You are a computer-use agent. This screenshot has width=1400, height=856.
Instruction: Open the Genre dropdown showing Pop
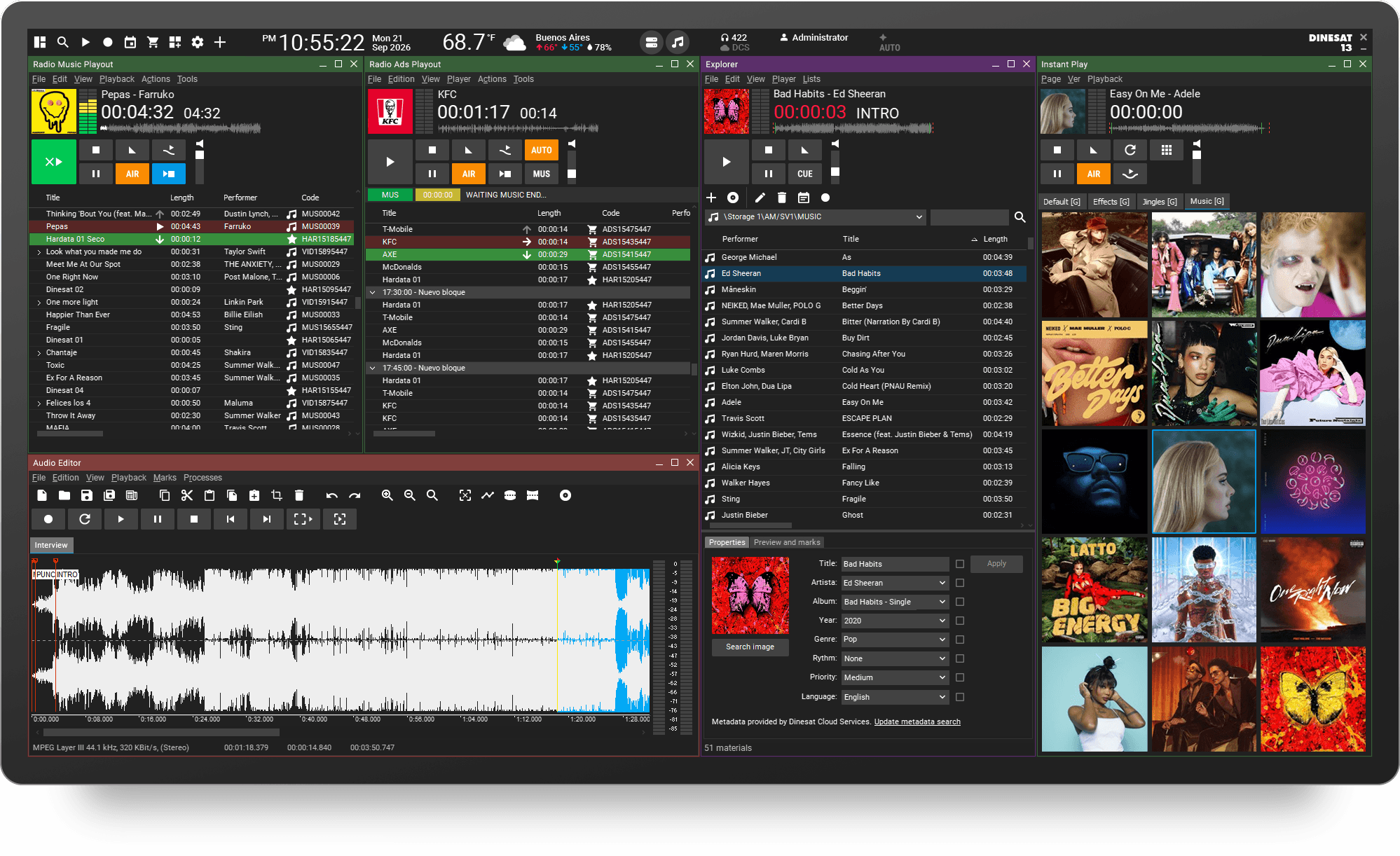click(x=895, y=640)
